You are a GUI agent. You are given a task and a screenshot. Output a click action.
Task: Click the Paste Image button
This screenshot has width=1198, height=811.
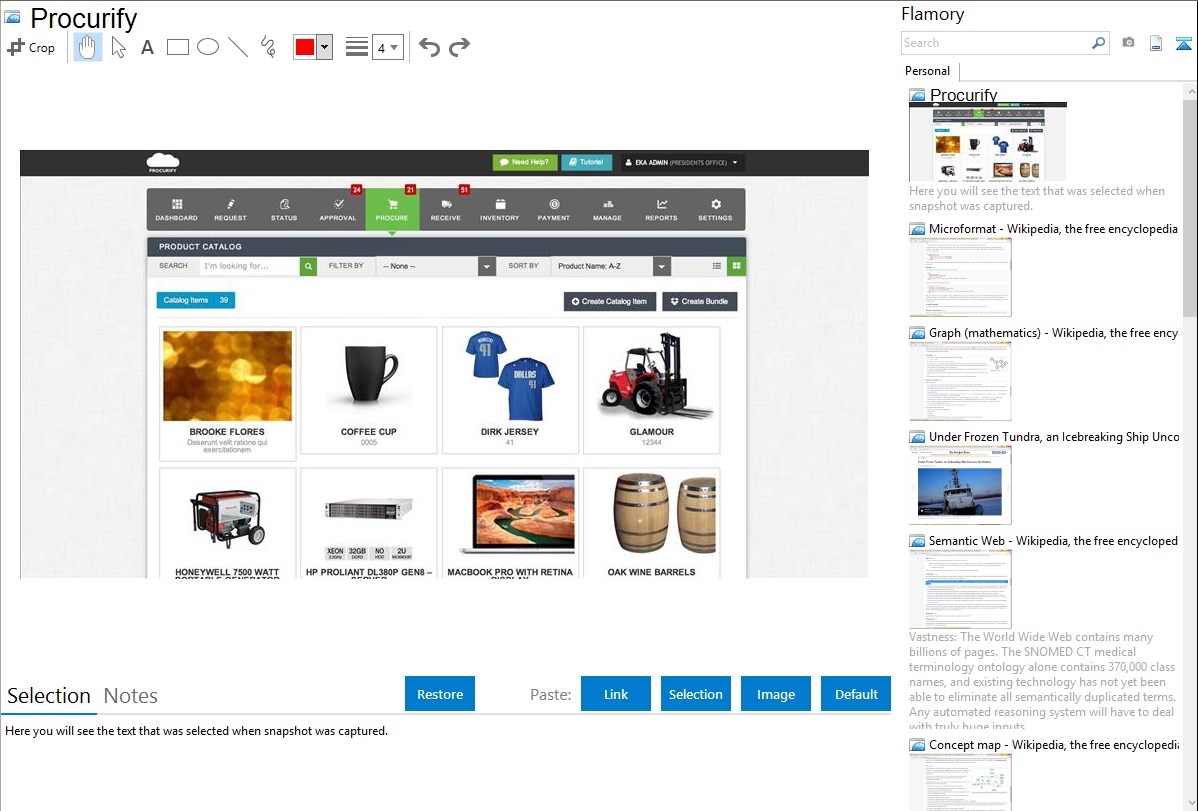775,694
